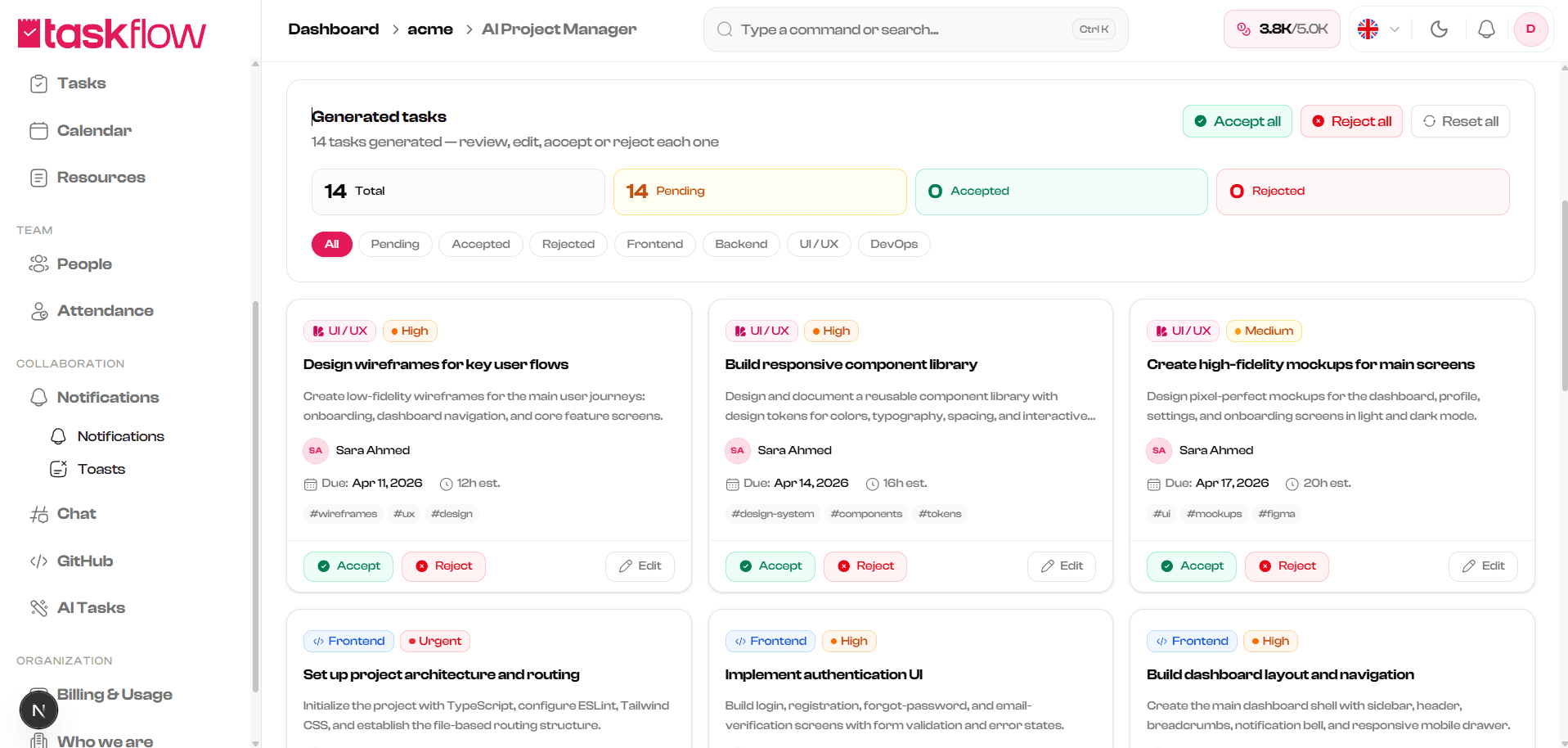This screenshot has height=748, width=1568.
Task: Select the Pending filter chip
Action: pos(395,244)
